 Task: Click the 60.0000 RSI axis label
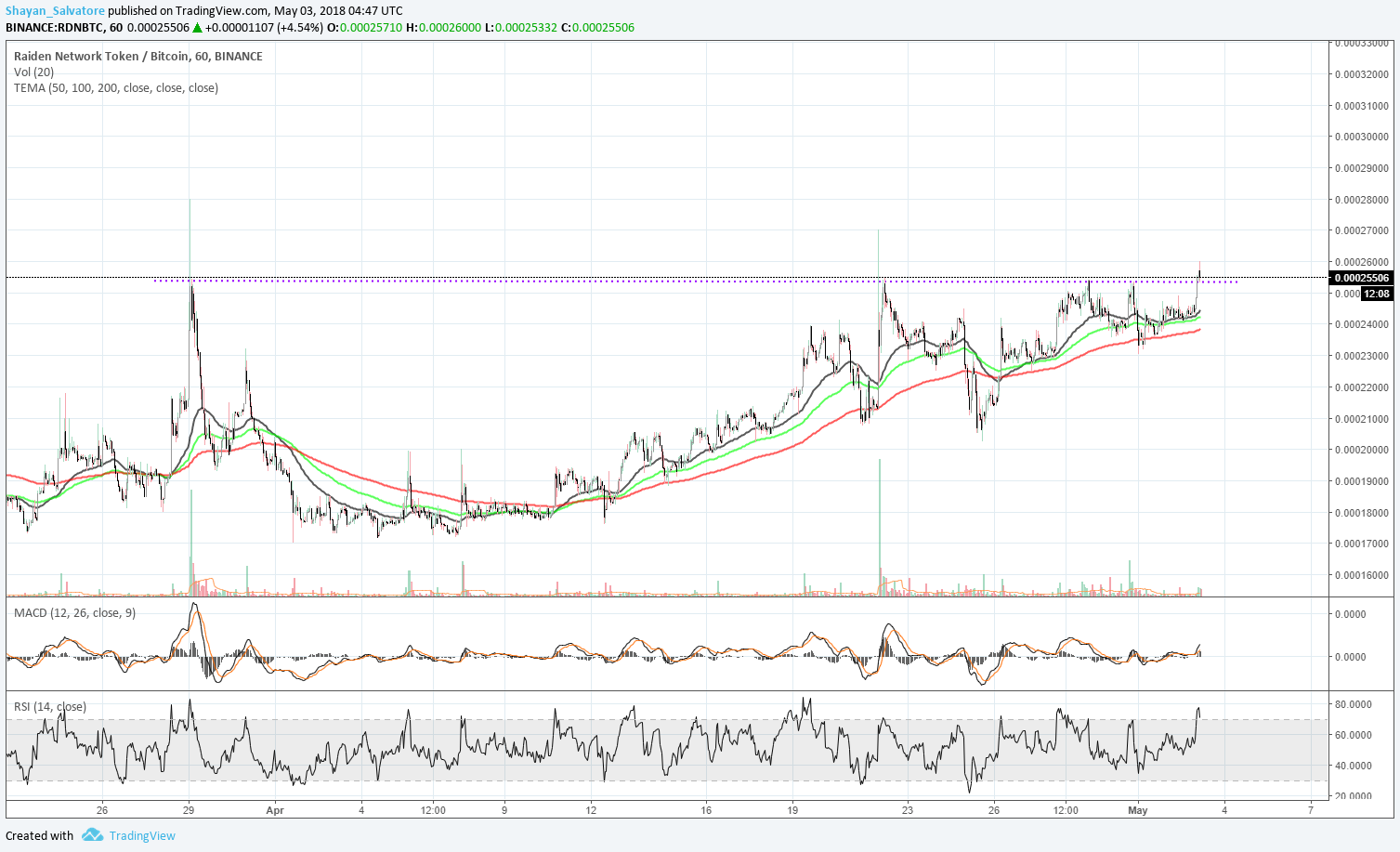point(1354,735)
